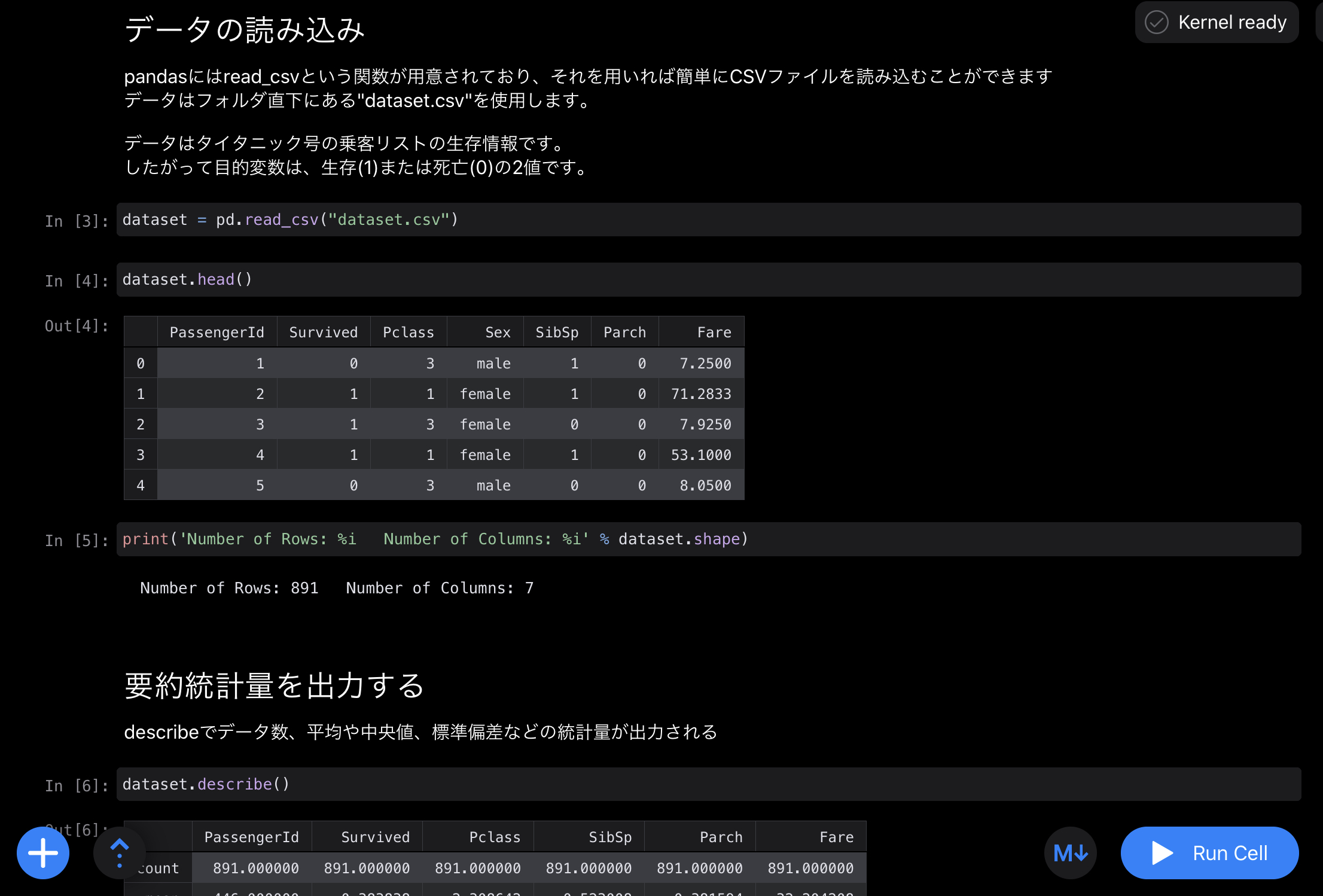Click the 要約統計量を出力する heading
This screenshot has width=1323, height=896.
point(275,685)
